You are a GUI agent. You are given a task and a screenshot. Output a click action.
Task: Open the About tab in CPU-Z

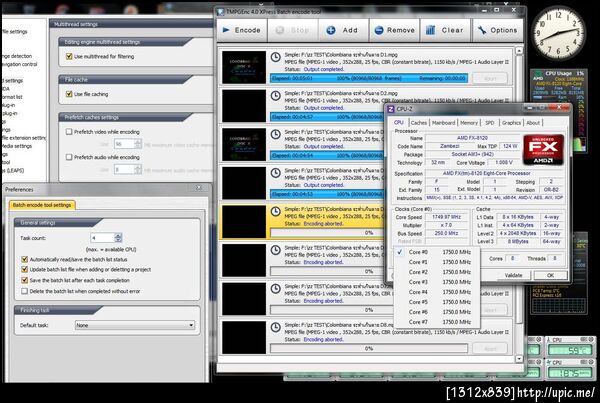tap(533, 123)
